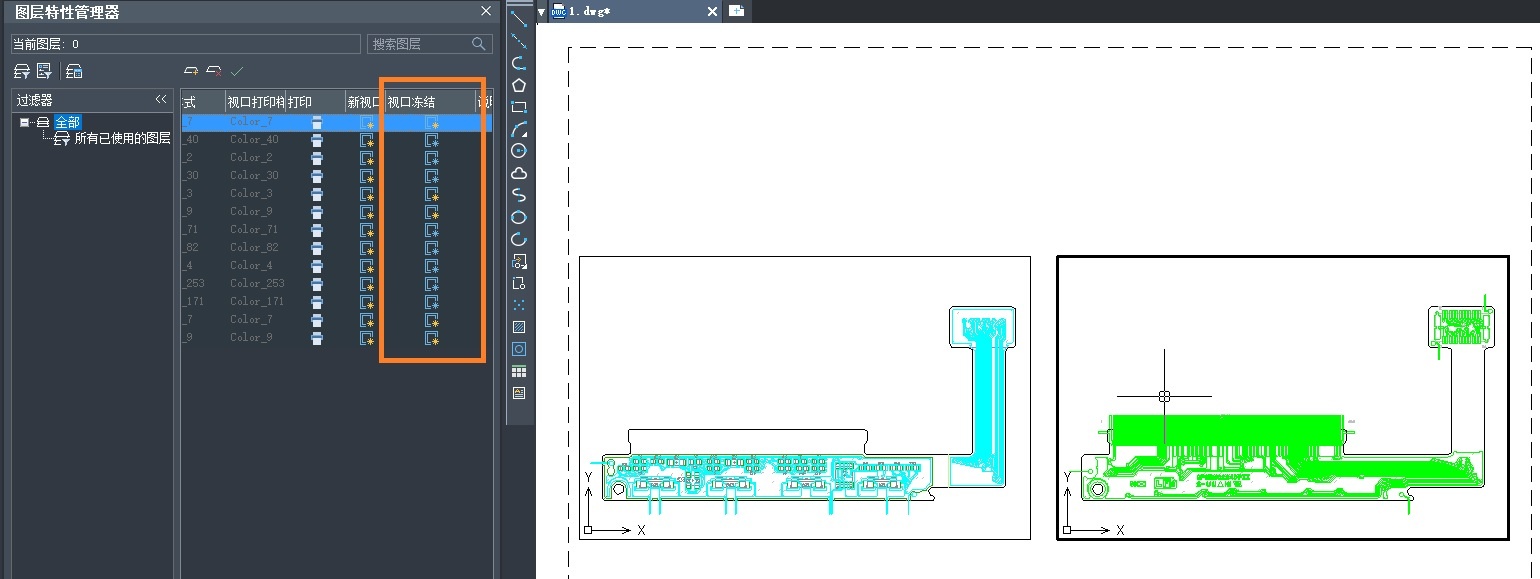The image size is (1540, 579).
Task: Click the 搜索图层 search field
Action: (x=430, y=44)
